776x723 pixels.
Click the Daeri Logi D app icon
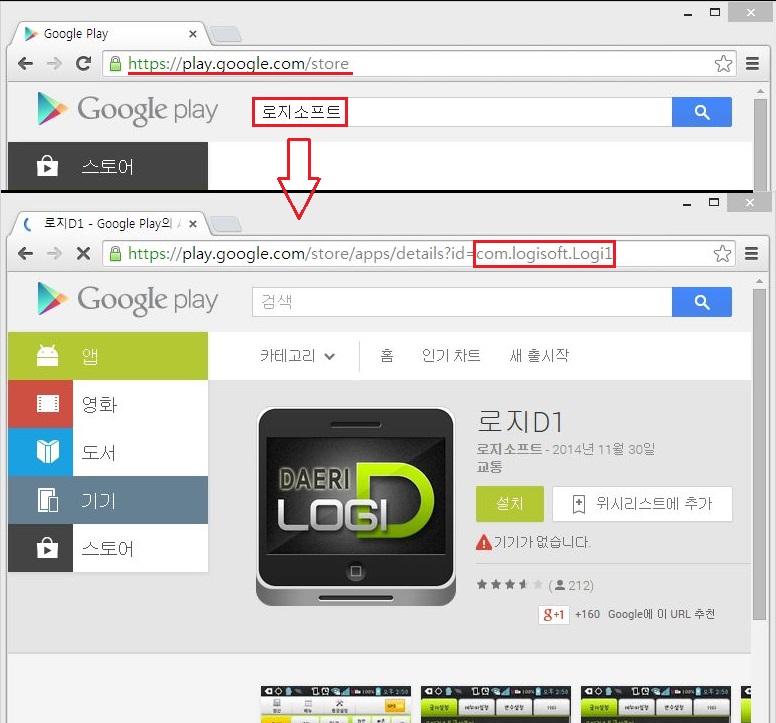[x=355, y=506]
